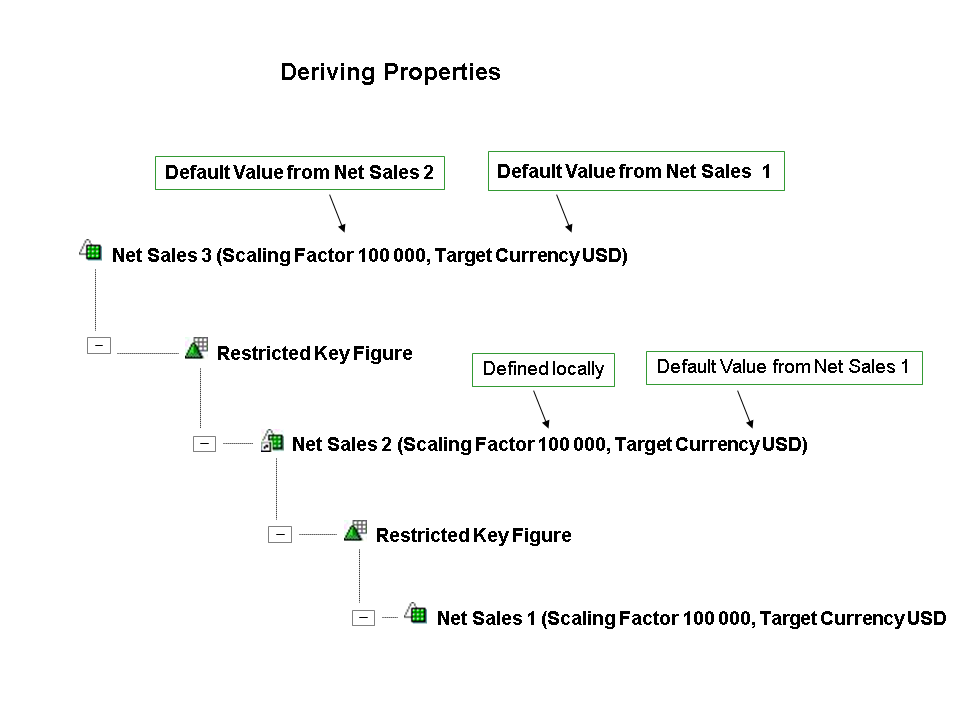This screenshot has height=720, width=960.
Task: Click the non-bold 'Default Value from Net Sales 1' callout
Action: click(783, 367)
